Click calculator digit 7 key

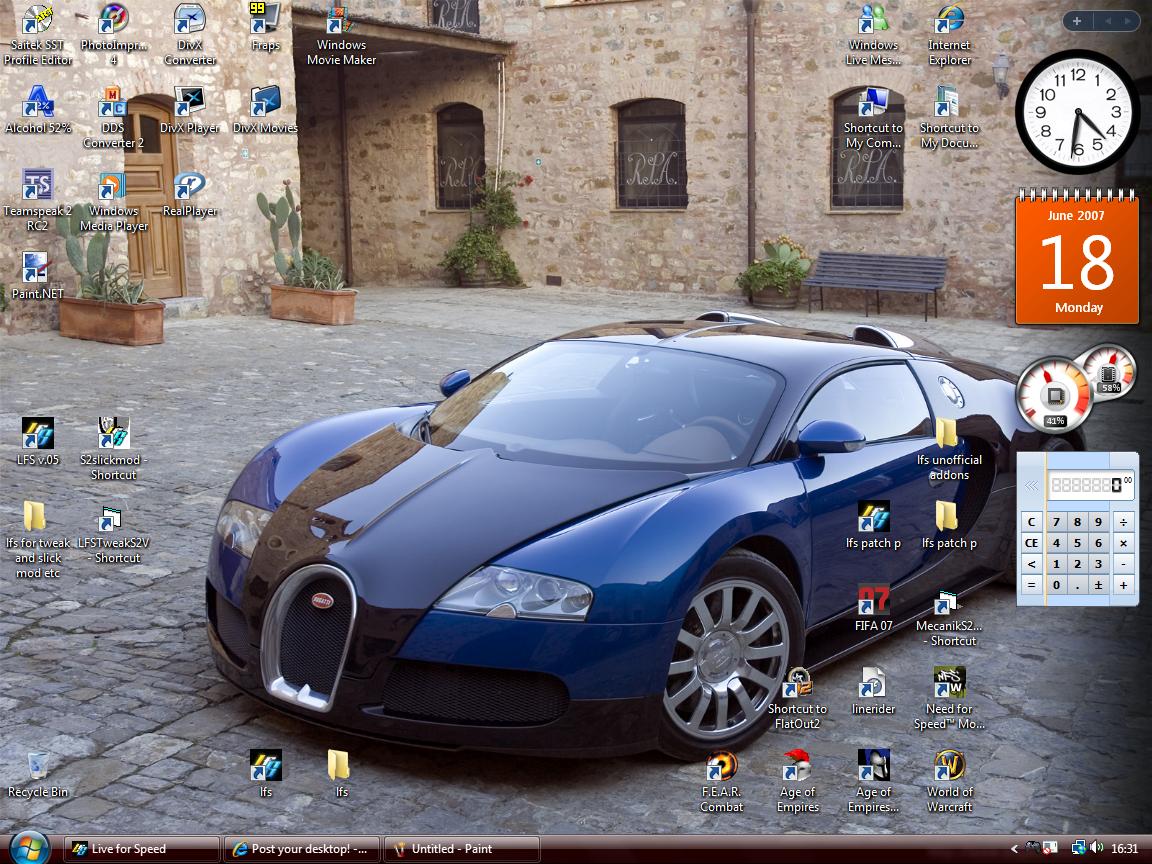pyautogui.click(x=1056, y=522)
